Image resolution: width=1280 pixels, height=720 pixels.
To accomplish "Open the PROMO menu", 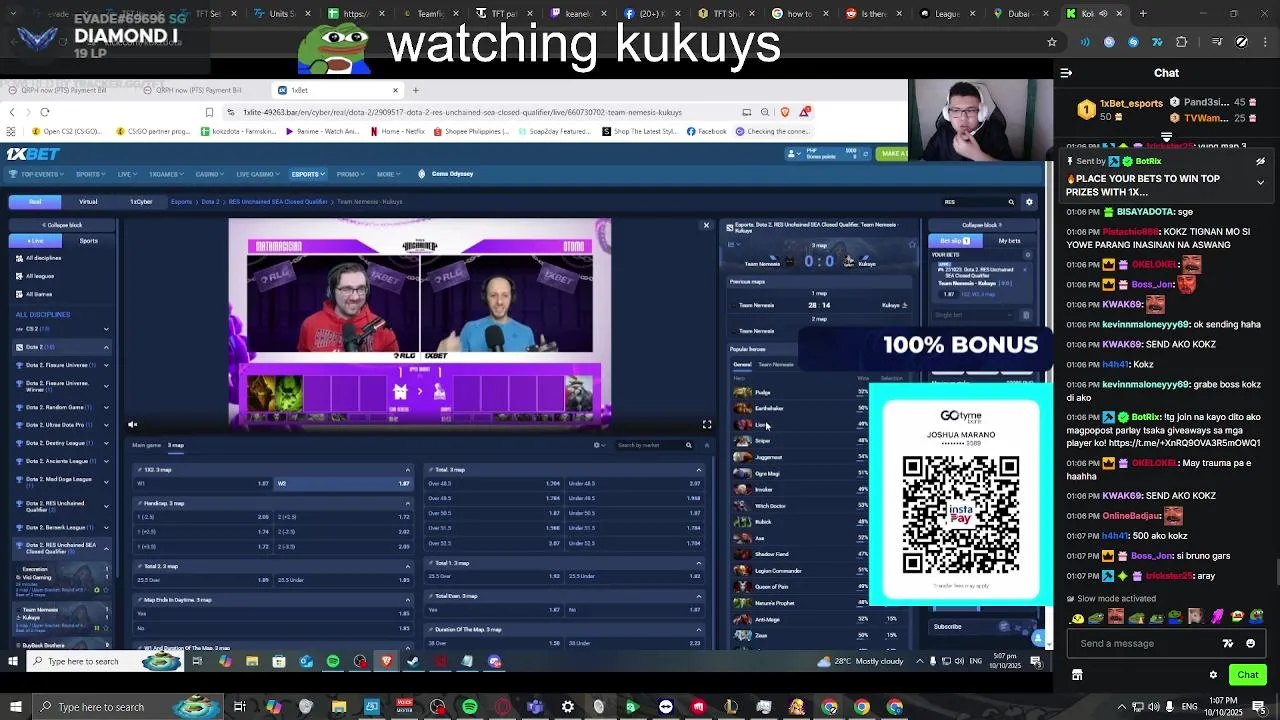I will pyautogui.click(x=349, y=174).
